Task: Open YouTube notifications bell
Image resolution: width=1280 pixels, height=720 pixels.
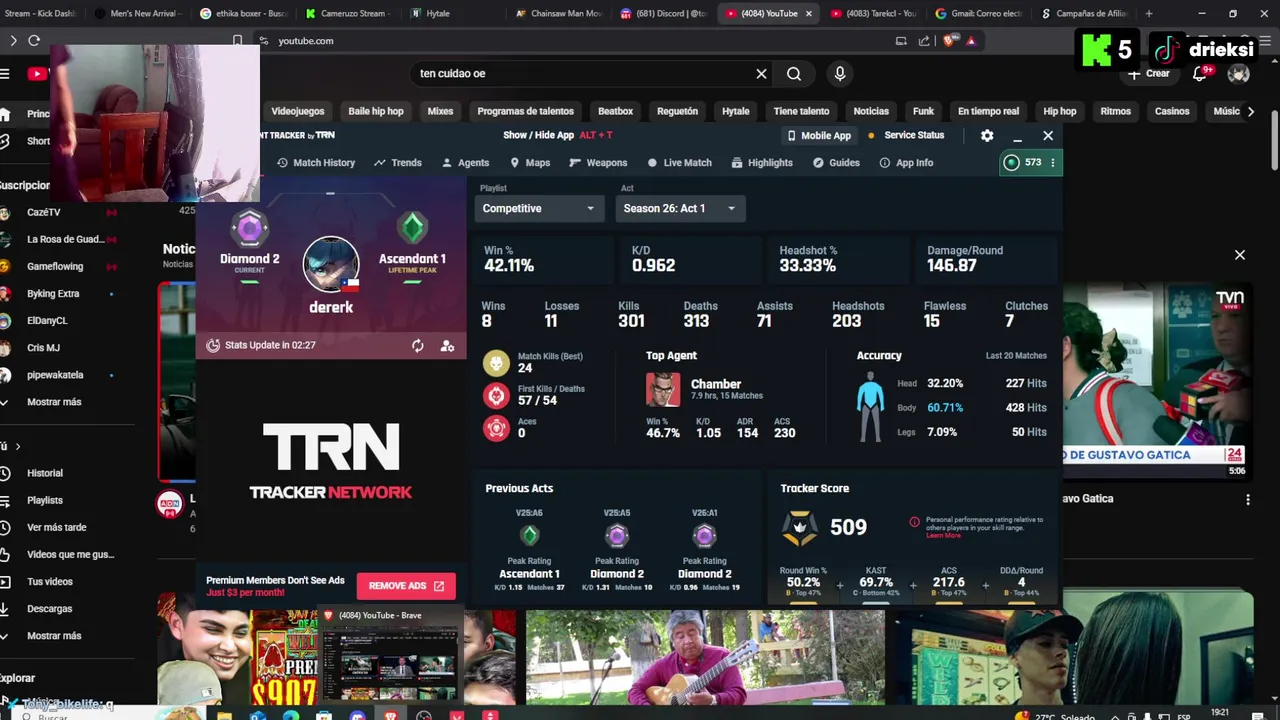Action: [1200, 73]
